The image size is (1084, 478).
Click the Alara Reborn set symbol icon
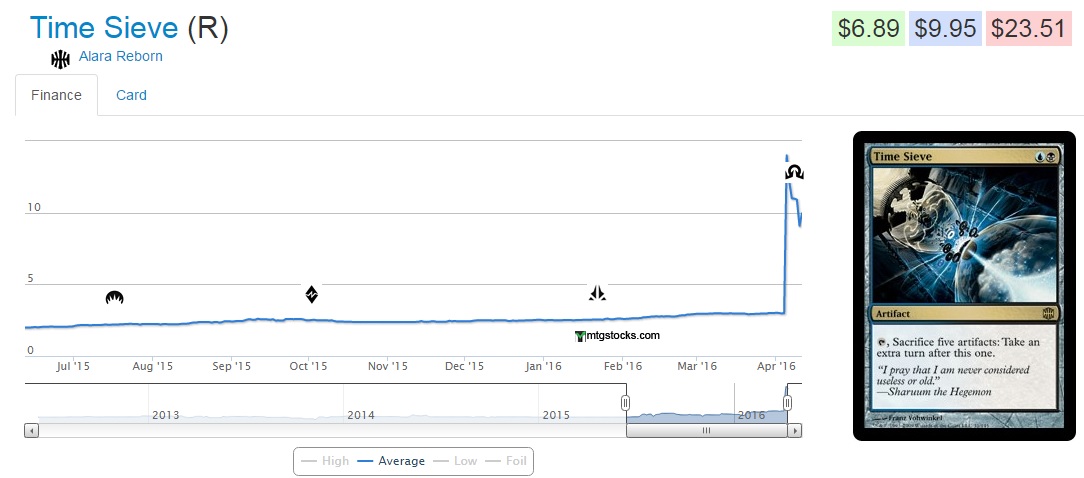[60, 59]
